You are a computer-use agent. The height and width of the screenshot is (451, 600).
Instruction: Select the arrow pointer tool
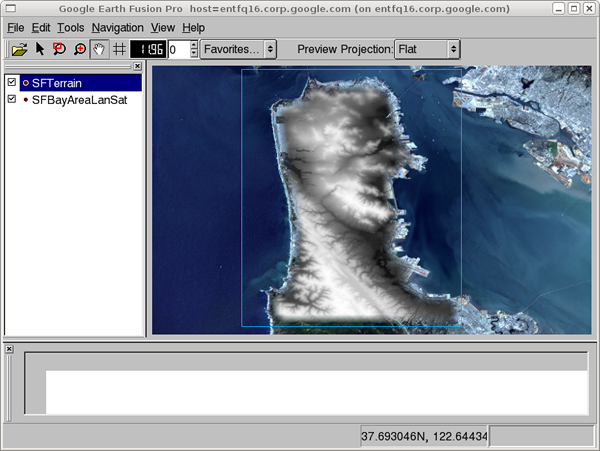tap(40, 49)
